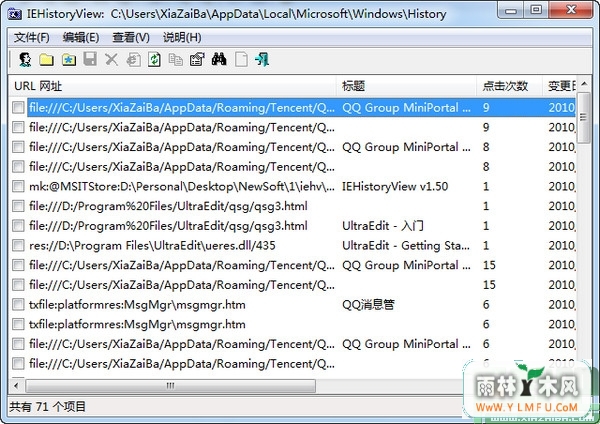Click the IEHistoryView title bar app icon
Viewport: 600px width, 424px height.
point(15,14)
